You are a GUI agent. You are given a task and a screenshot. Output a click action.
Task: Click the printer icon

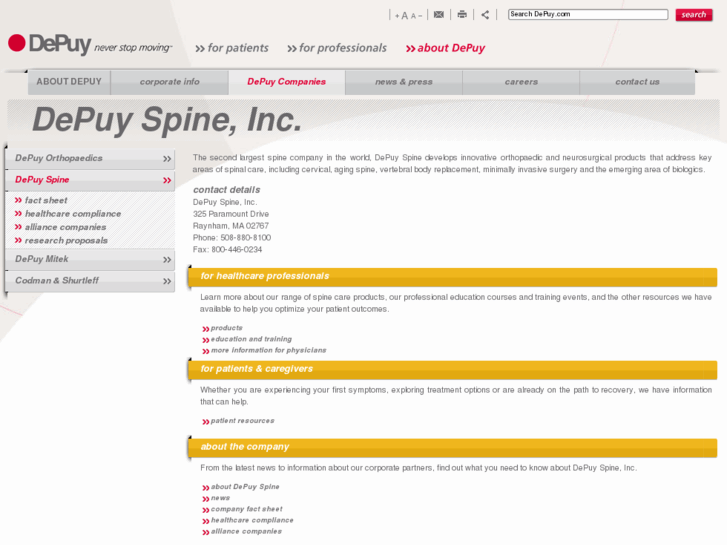click(x=462, y=14)
